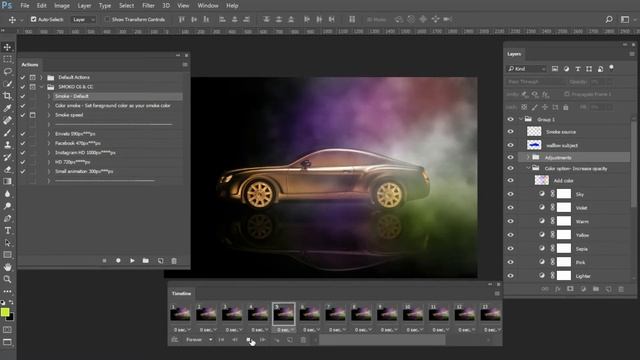
Task: Toggle Propagate Frame 1 checkbox
Action: [567, 94]
